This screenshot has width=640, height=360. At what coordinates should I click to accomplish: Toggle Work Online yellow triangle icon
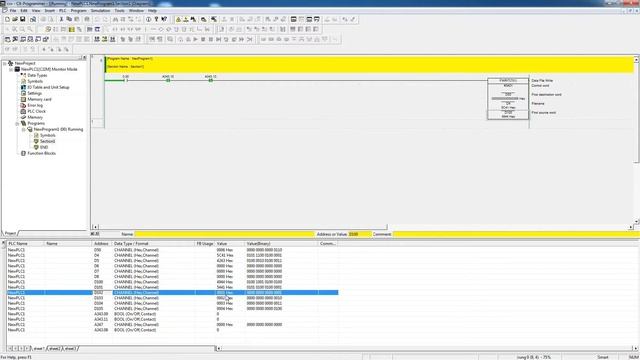178,19
